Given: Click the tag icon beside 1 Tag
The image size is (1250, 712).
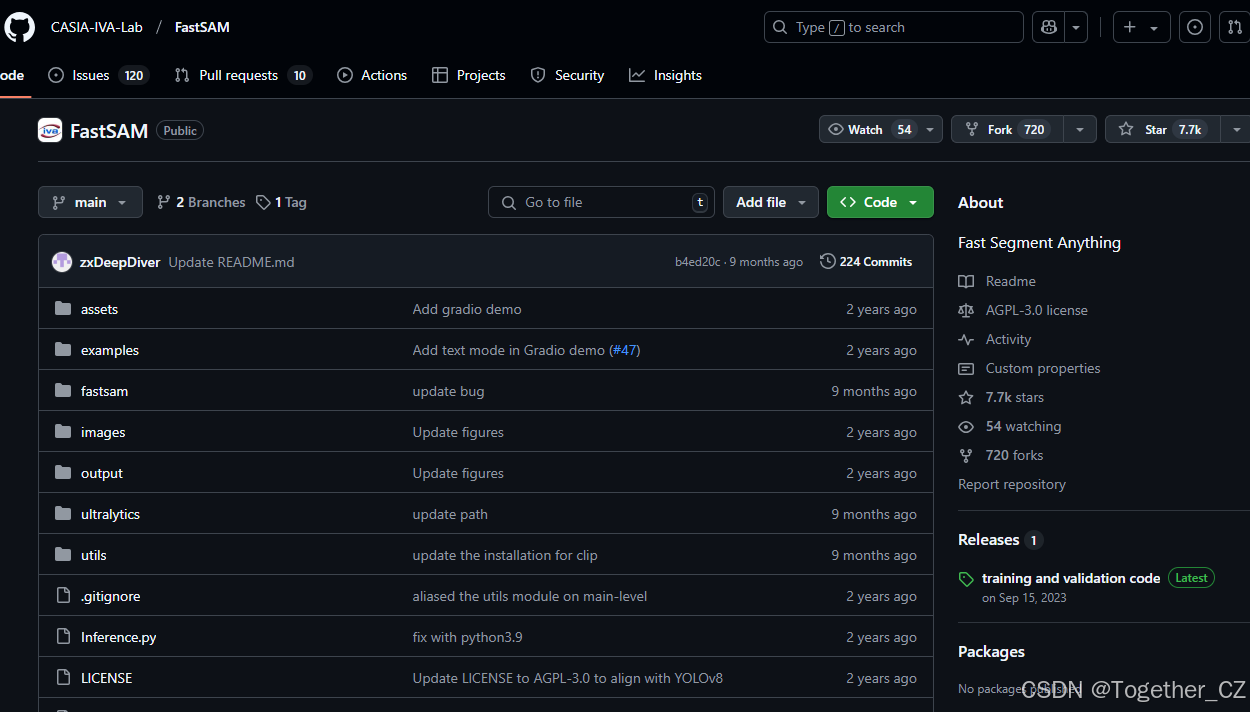Looking at the screenshot, I should 263,202.
